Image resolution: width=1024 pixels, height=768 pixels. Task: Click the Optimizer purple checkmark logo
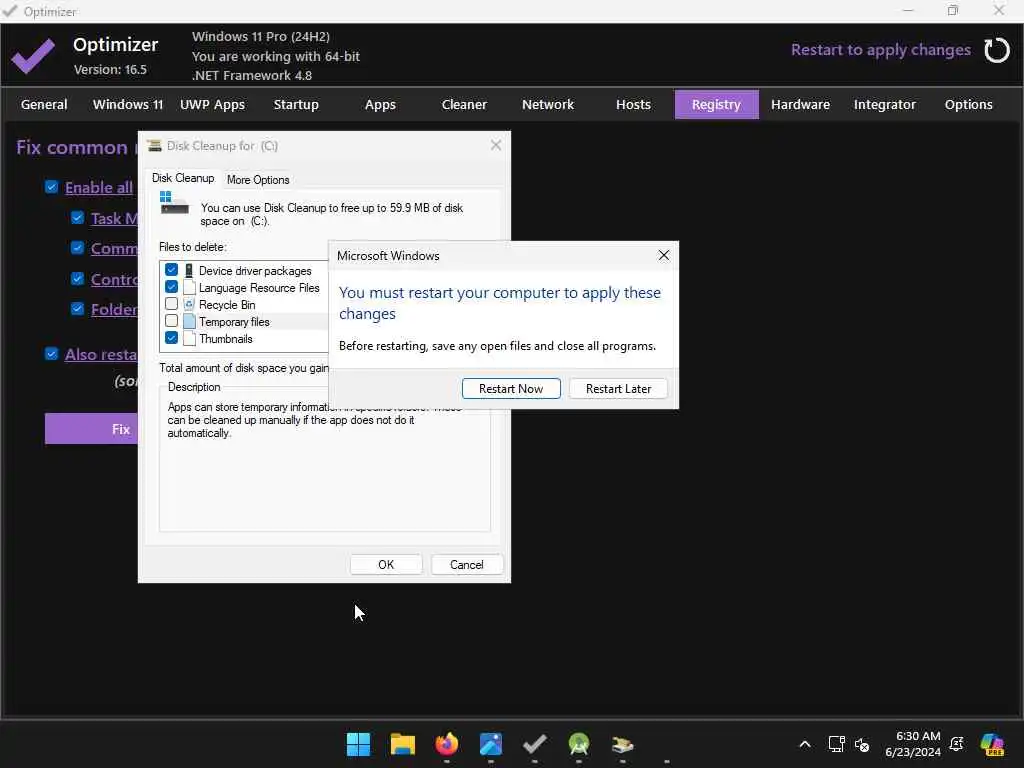(33, 56)
